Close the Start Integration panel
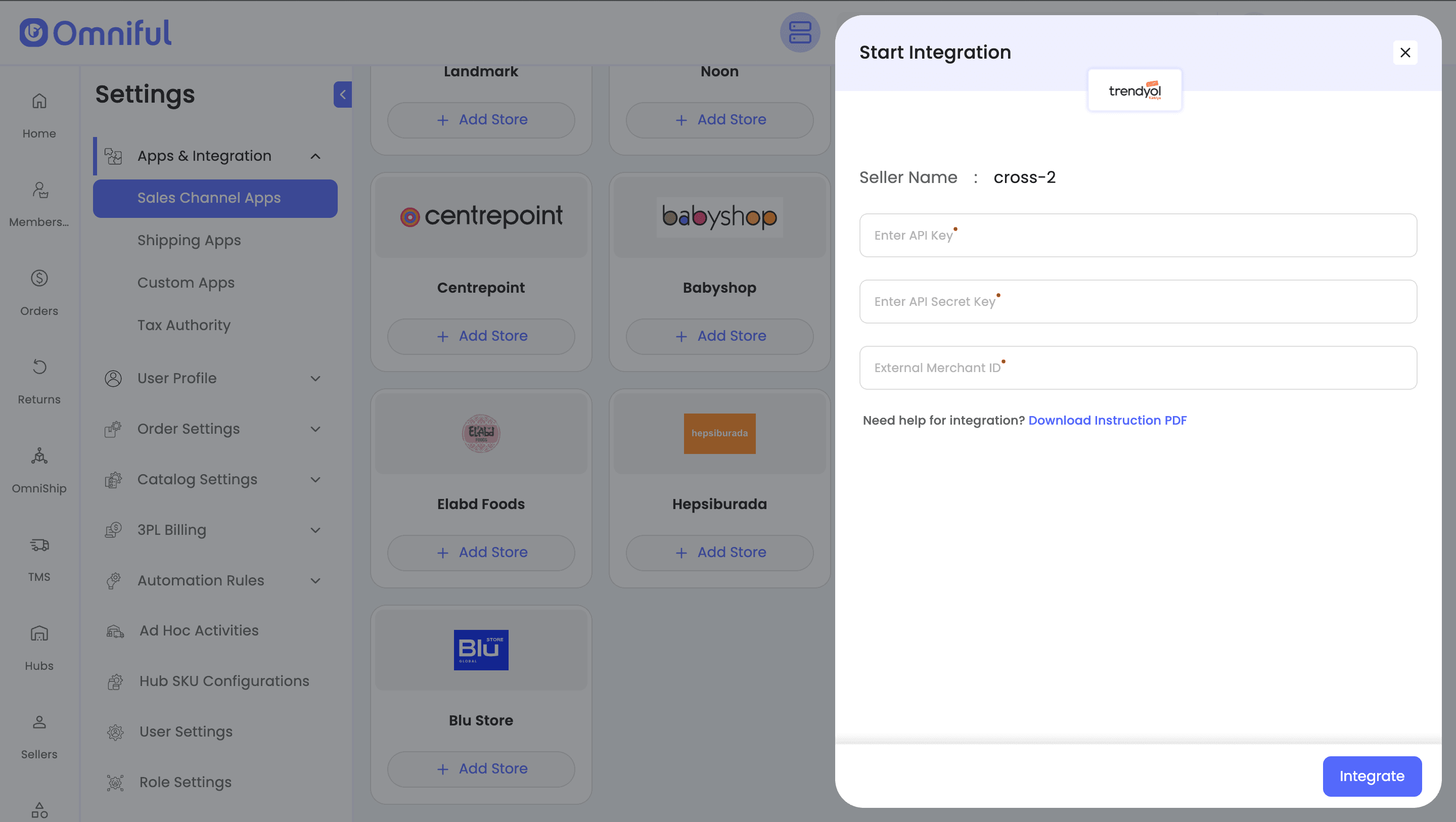 click(x=1404, y=53)
